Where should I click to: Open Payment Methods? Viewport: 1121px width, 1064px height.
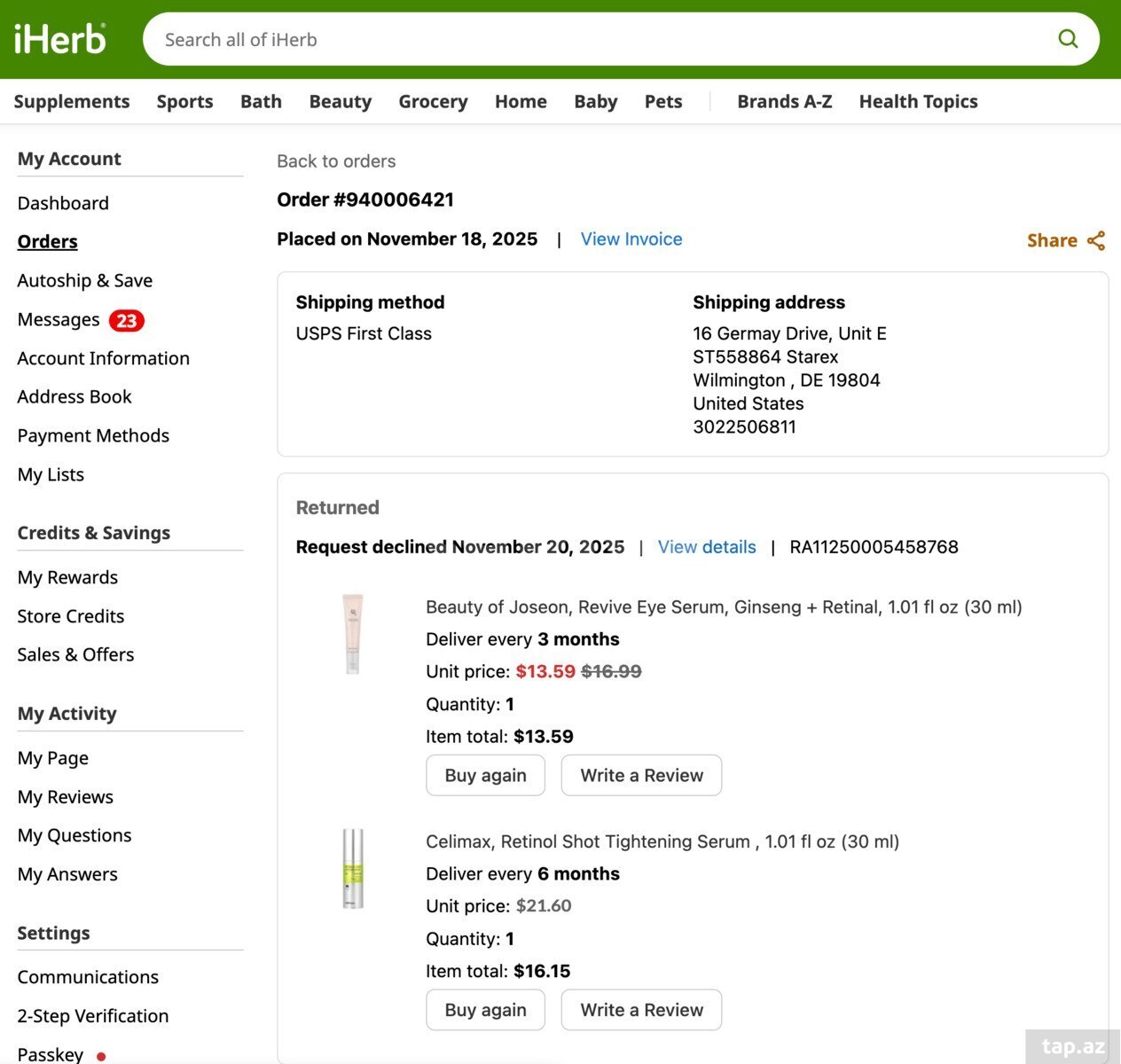pos(93,435)
